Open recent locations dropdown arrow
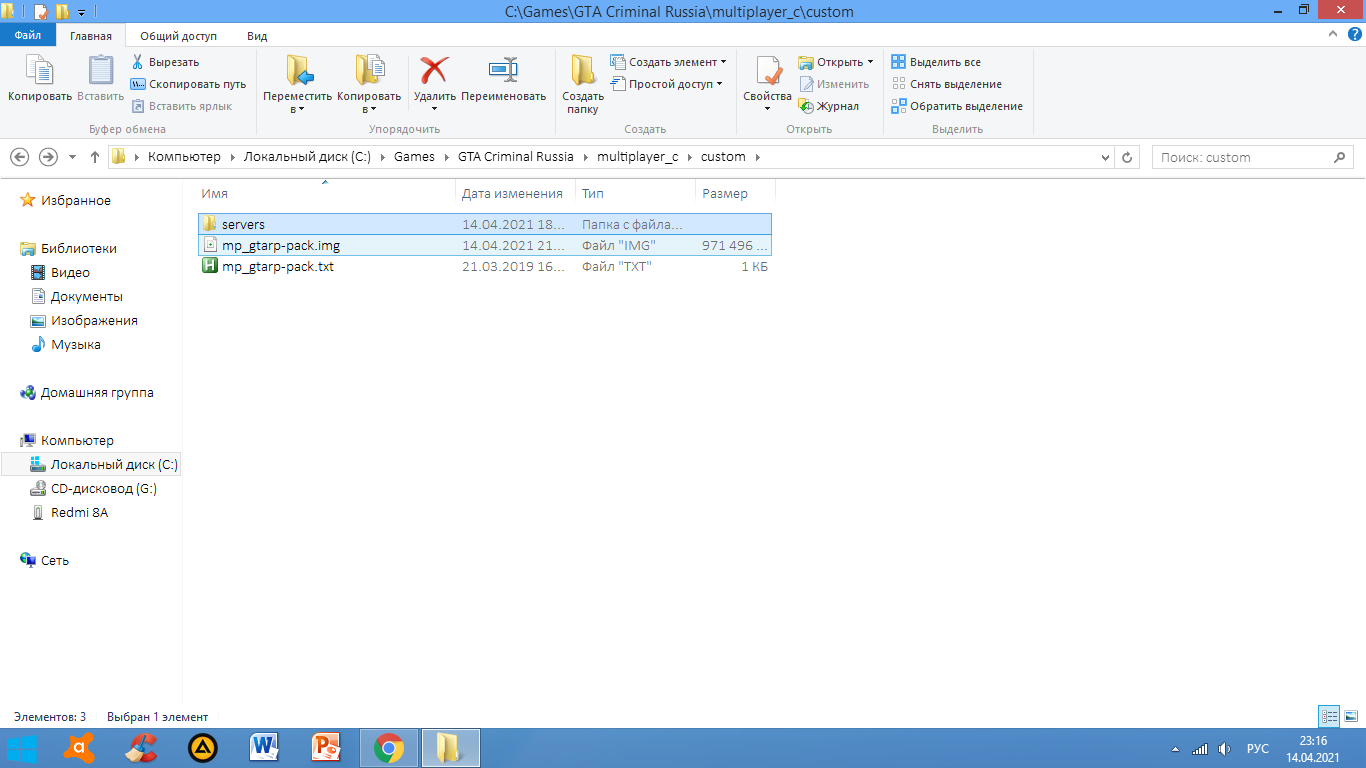Screen dimensions: 1366x768 point(72,157)
